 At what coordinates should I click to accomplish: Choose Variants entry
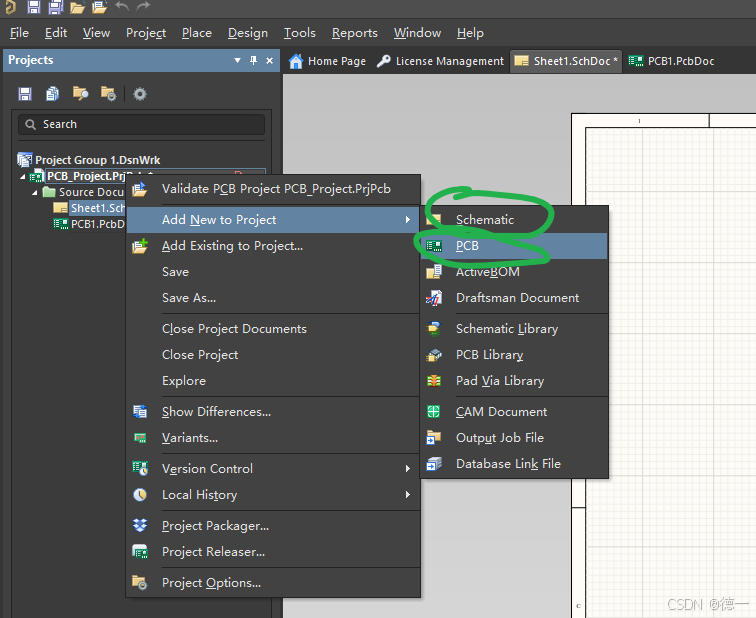pyautogui.click(x=273, y=438)
